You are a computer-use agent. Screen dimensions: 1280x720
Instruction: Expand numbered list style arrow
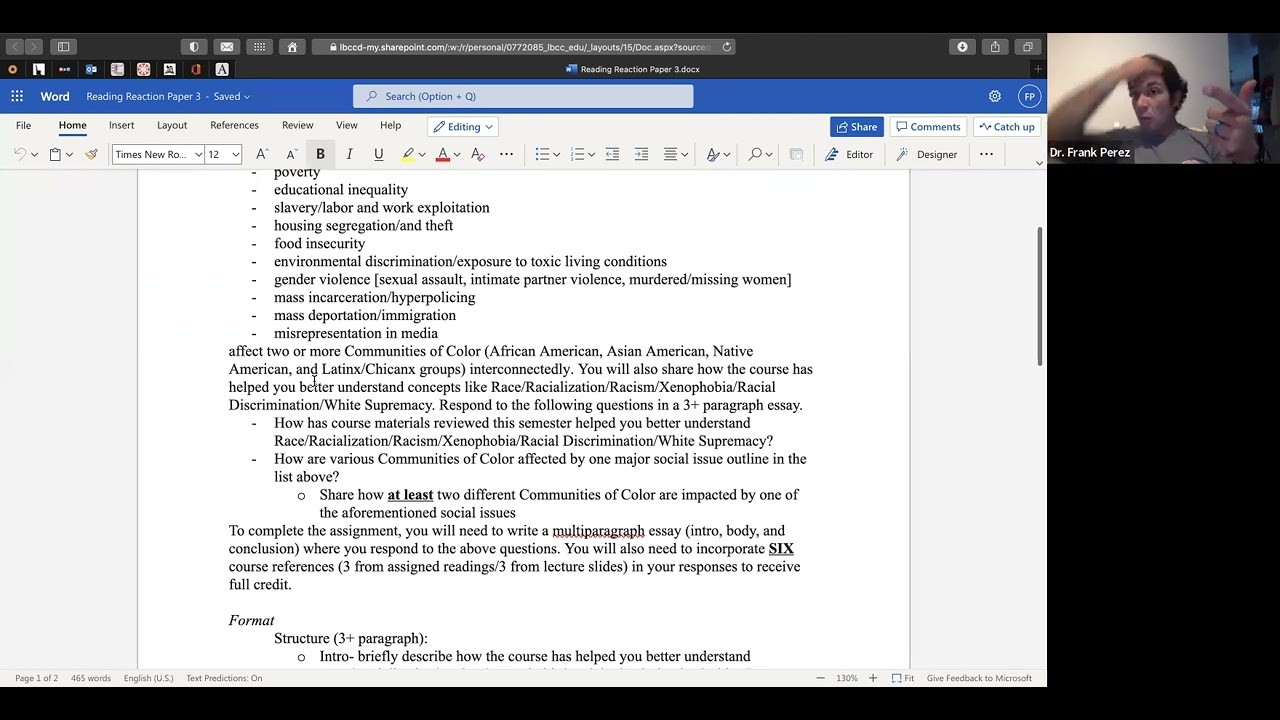tap(591, 154)
